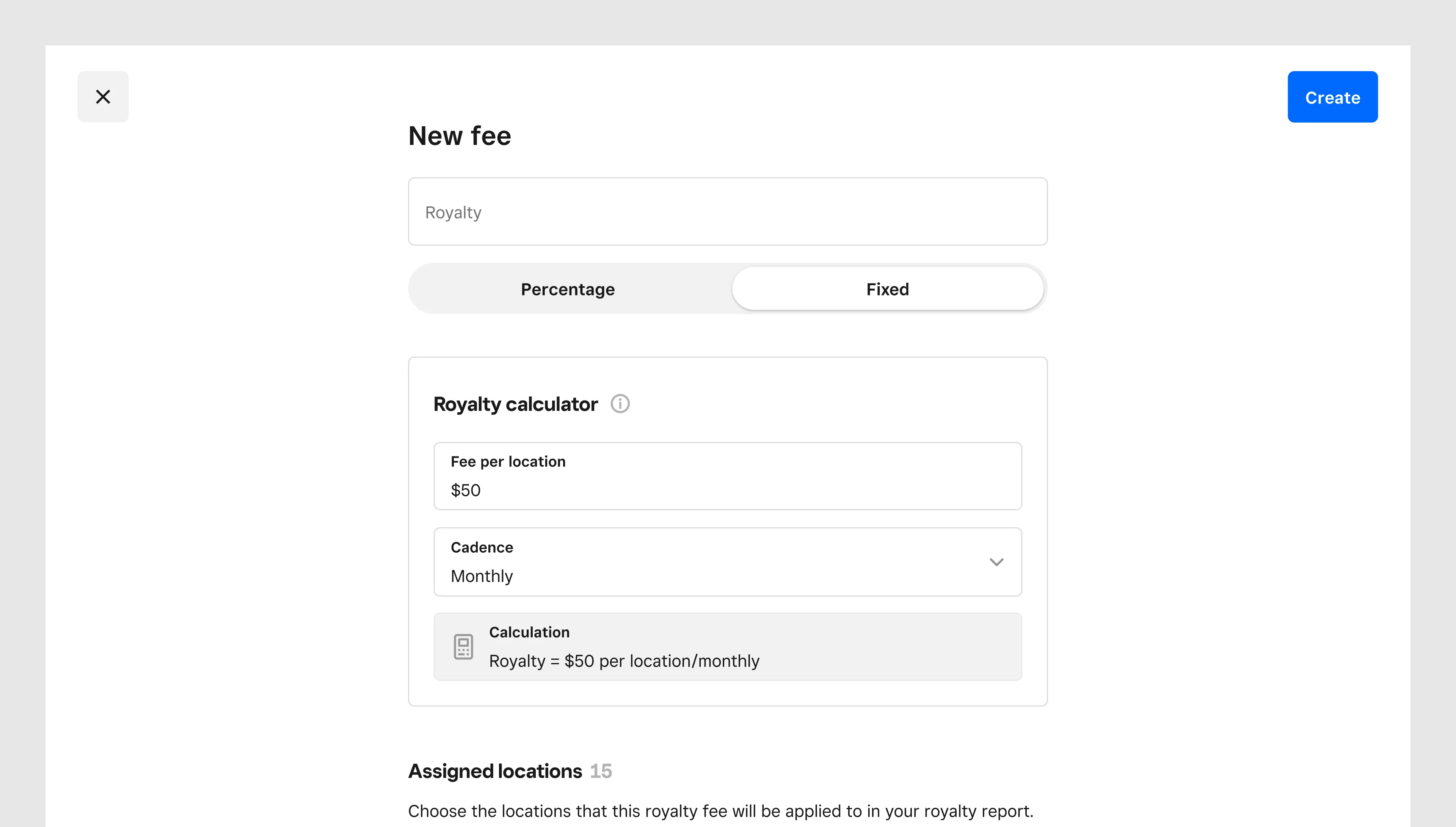
Task: Click the Cadence chevron arrow
Action: coord(996,562)
